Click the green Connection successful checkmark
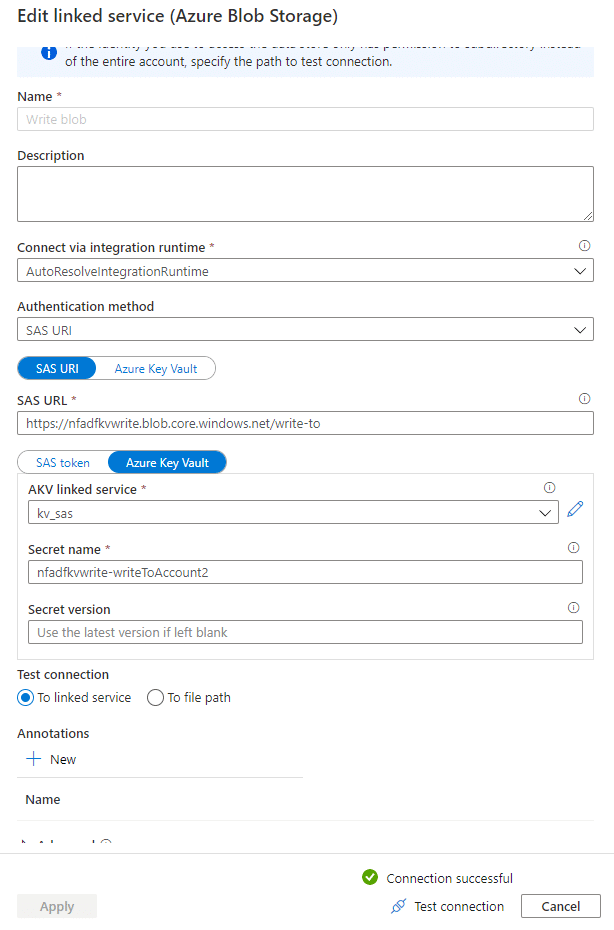This screenshot has width=614, height=930. tap(370, 877)
